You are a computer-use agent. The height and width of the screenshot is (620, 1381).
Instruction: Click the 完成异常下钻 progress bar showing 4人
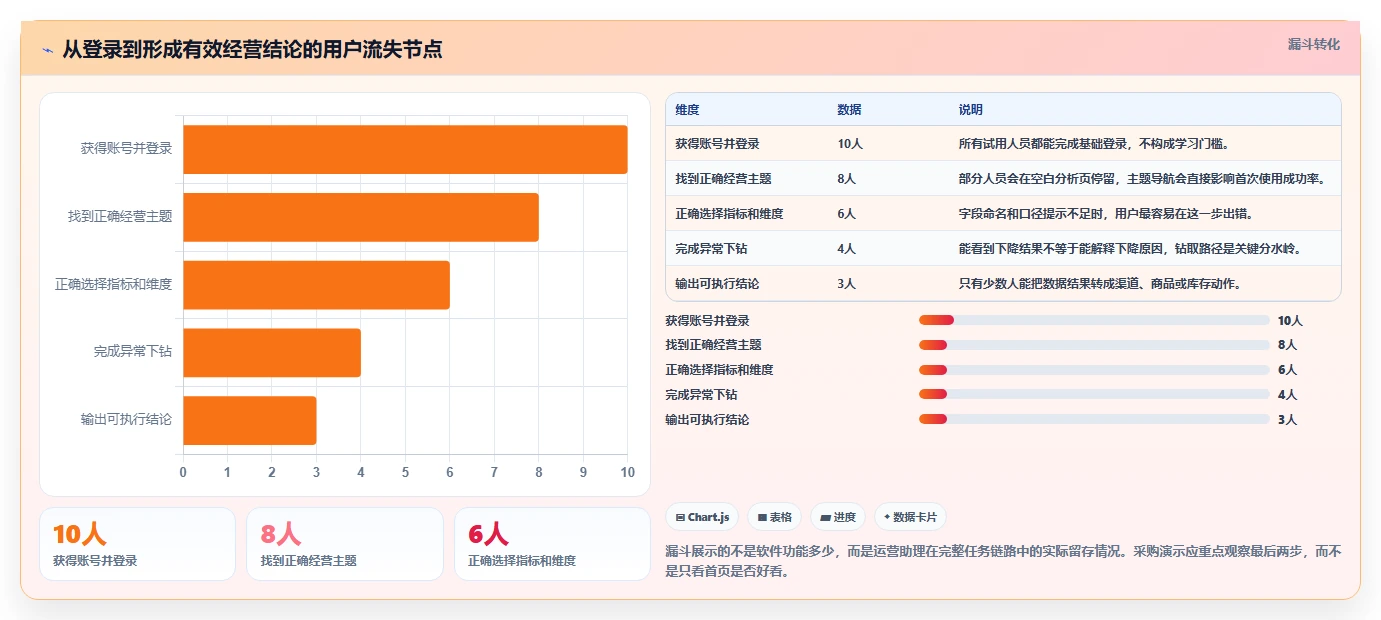1094,395
